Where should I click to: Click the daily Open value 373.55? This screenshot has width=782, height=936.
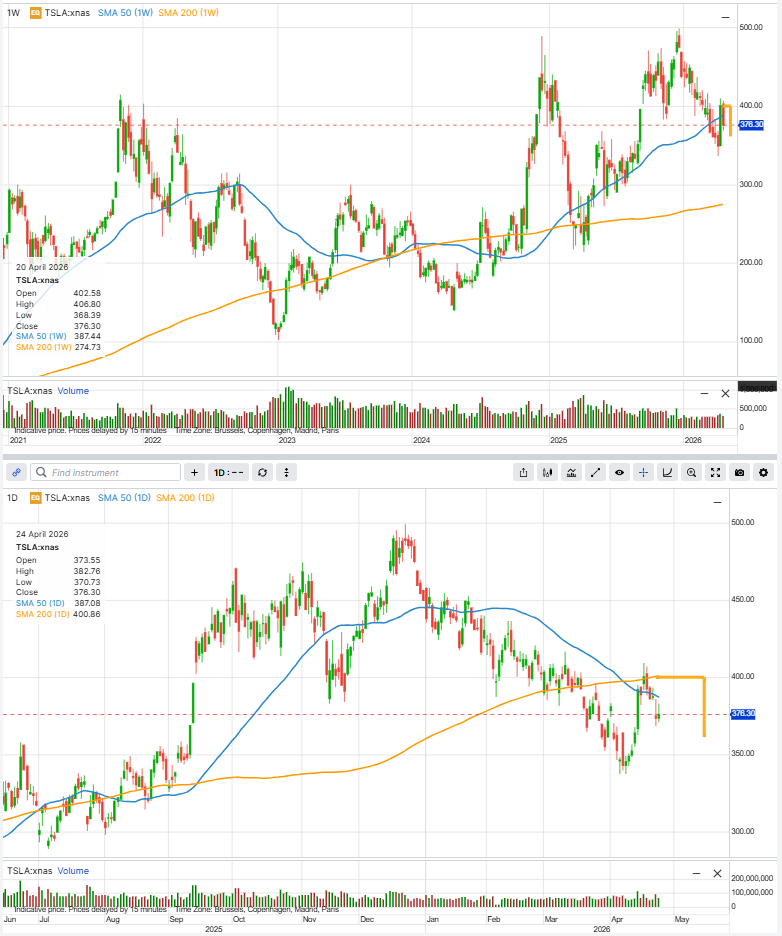click(x=87, y=560)
